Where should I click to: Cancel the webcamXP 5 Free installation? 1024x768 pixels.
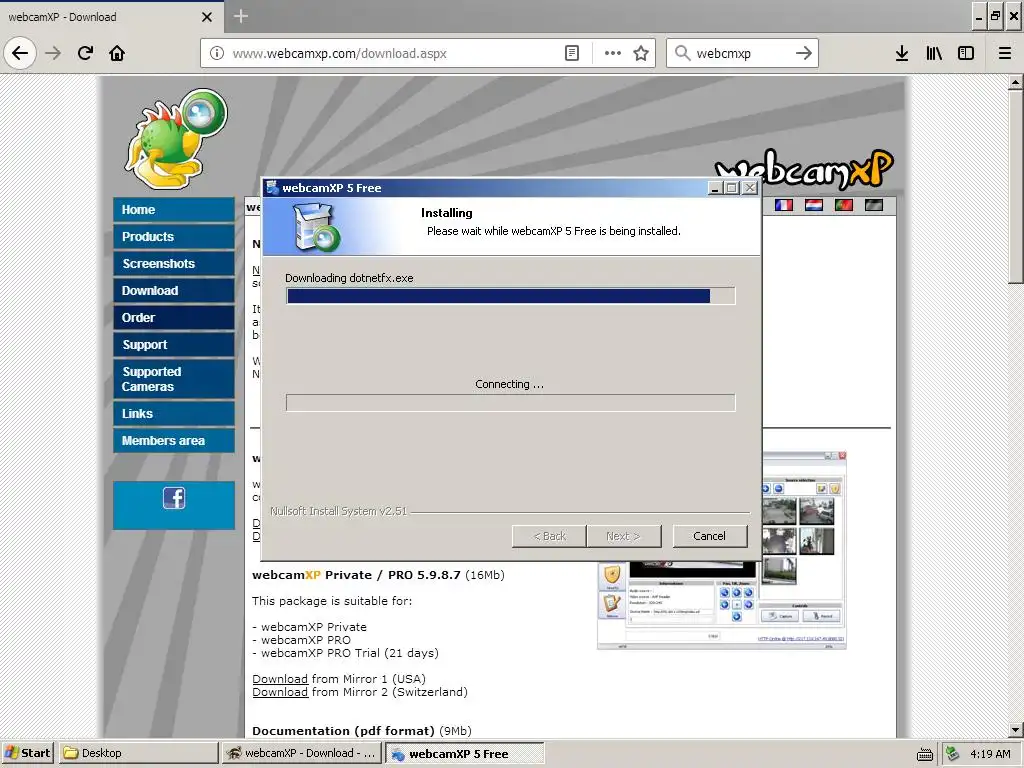pyautogui.click(x=709, y=536)
